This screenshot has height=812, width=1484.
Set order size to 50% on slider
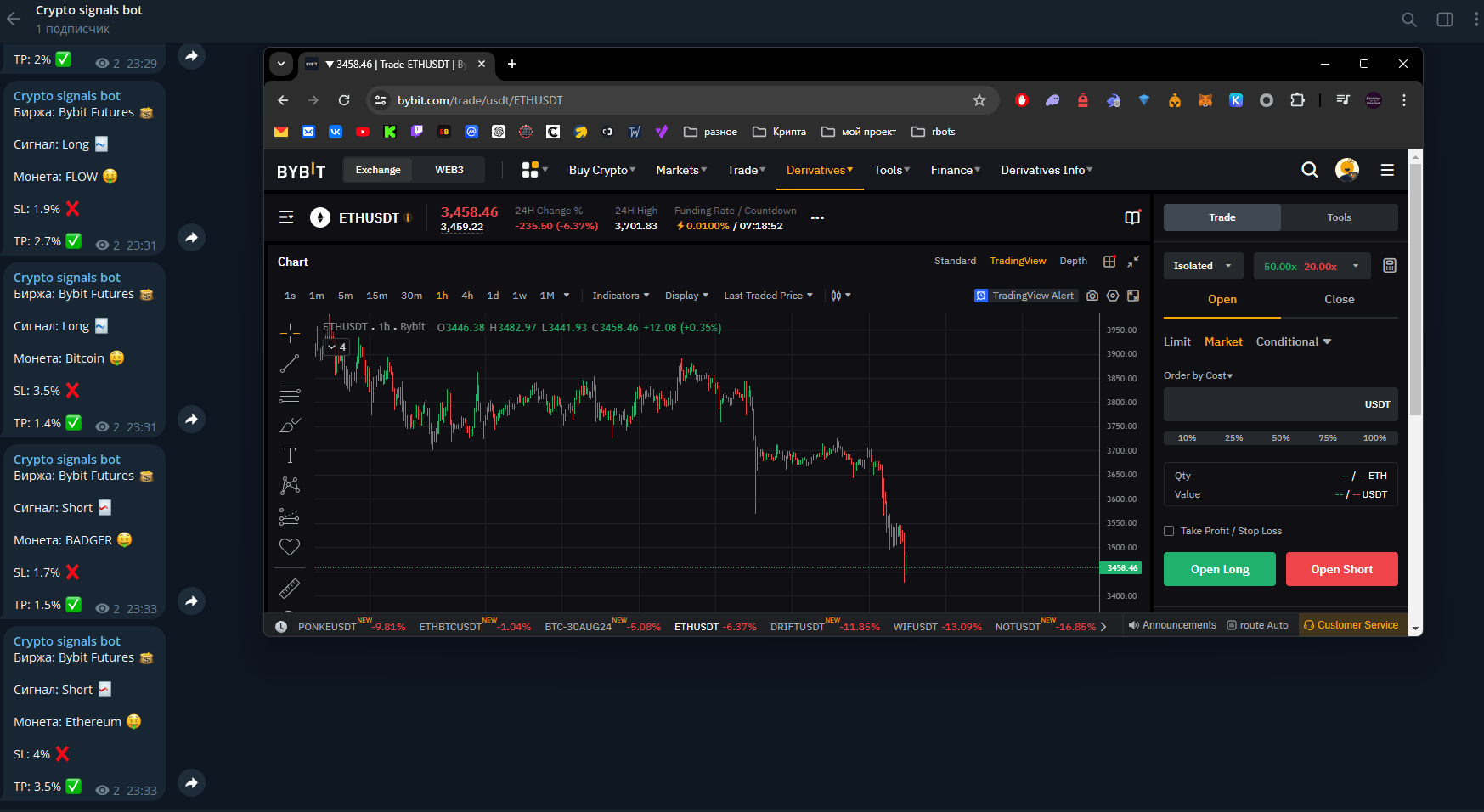click(1281, 438)
